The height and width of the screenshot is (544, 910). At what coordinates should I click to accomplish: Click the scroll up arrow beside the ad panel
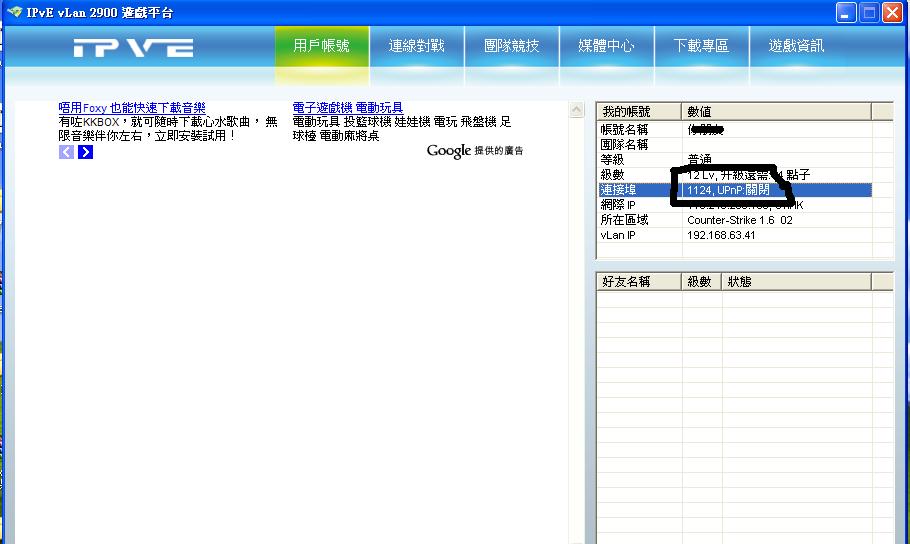[x=577, y=111]
